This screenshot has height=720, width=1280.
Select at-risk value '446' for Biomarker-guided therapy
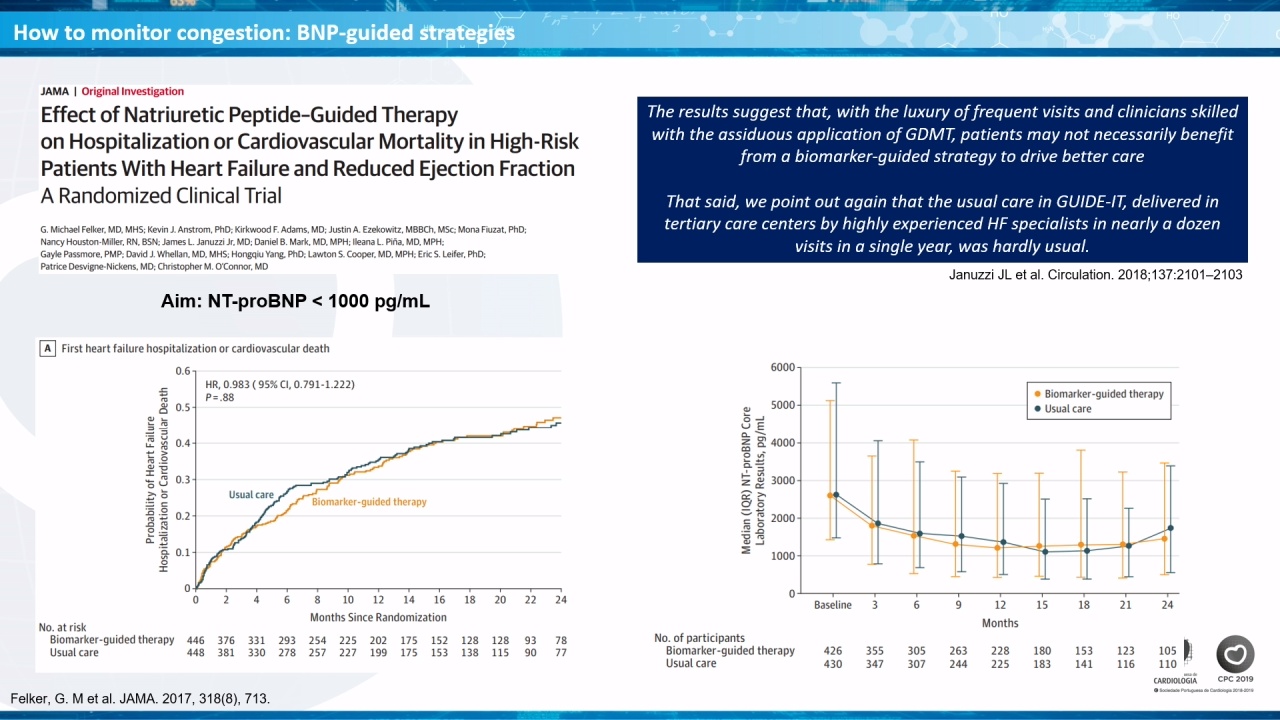point(197,640)
